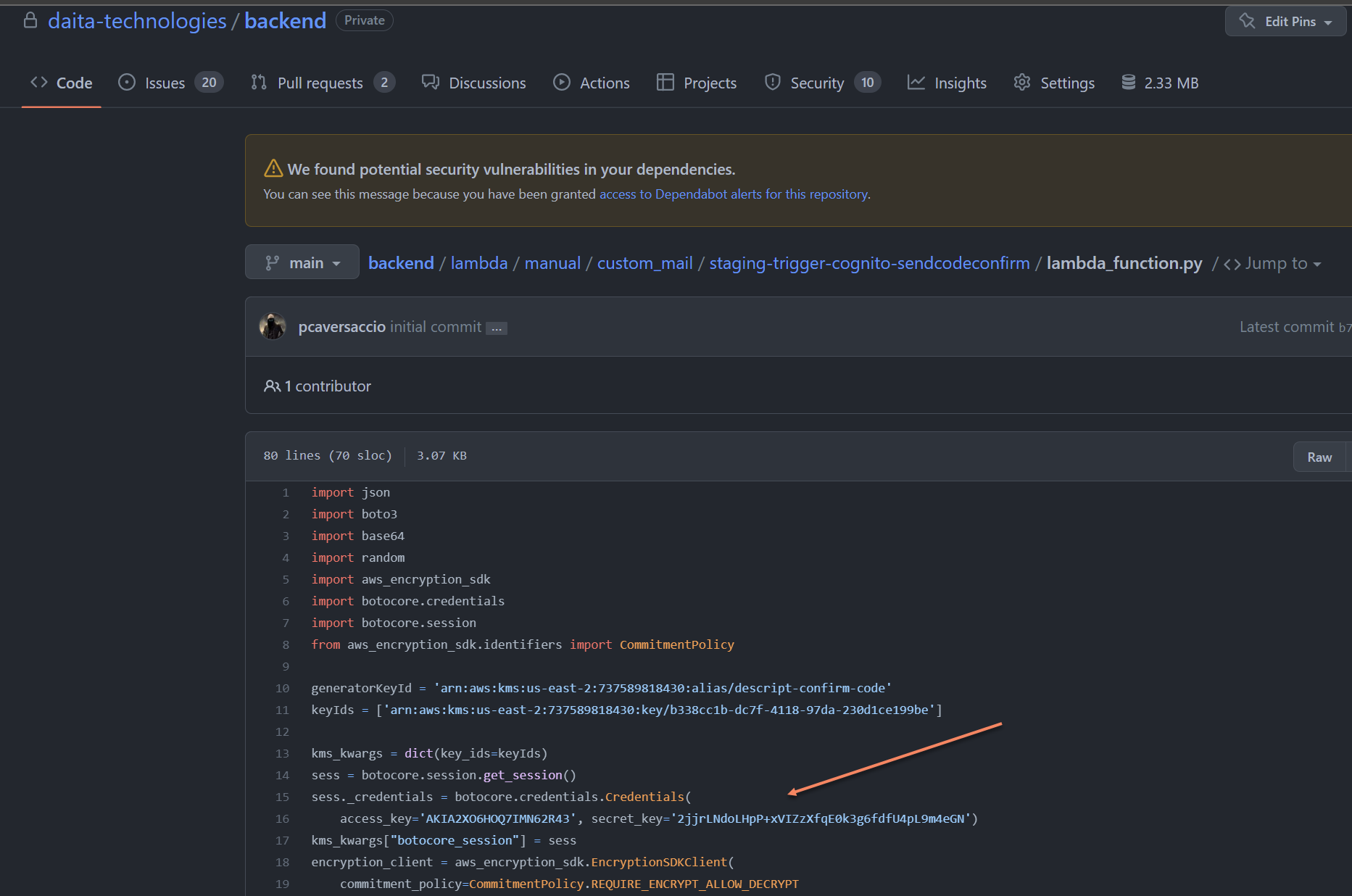
Task: Open the main branch selector
Action: [302, 262]
